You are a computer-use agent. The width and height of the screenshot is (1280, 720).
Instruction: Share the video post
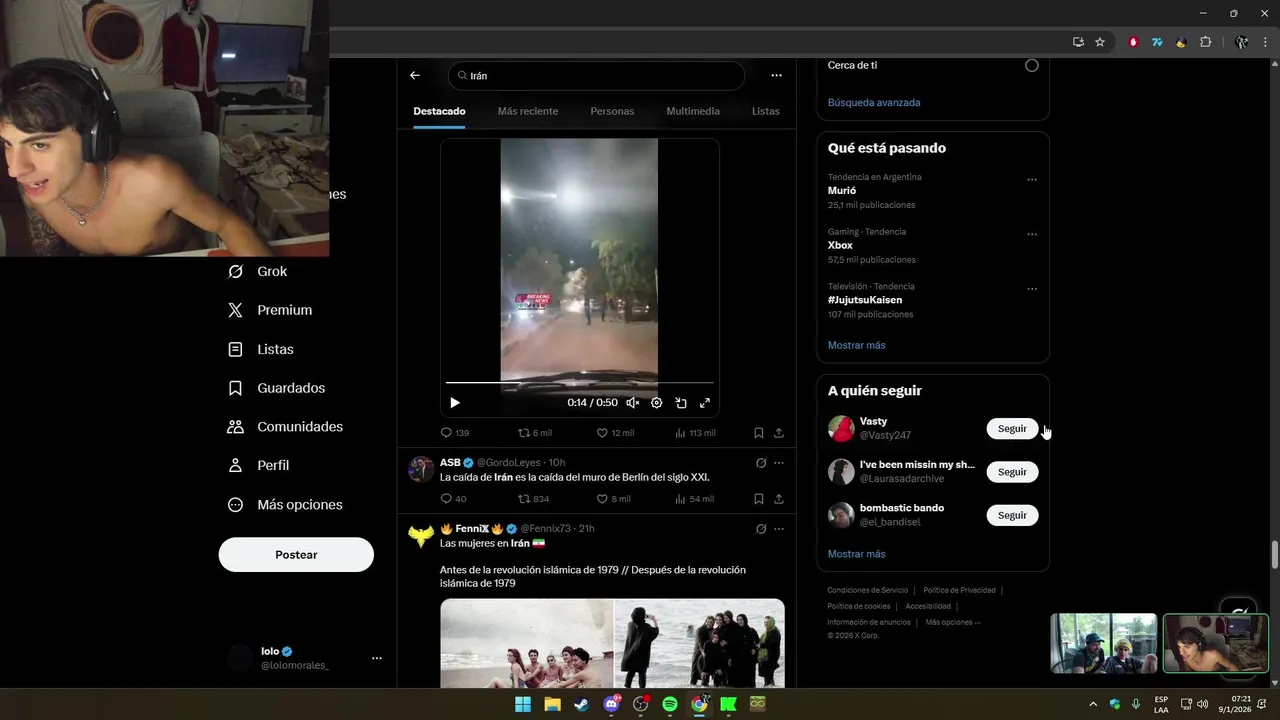(778, 433)
